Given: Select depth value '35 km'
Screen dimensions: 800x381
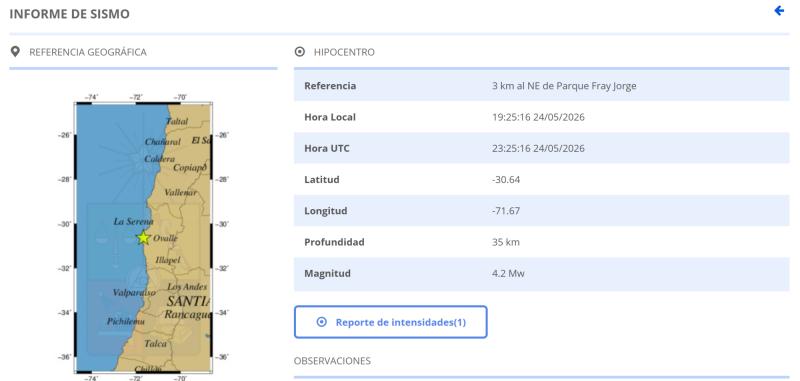Looking at the screenshot, I should [x=506, y=242].
